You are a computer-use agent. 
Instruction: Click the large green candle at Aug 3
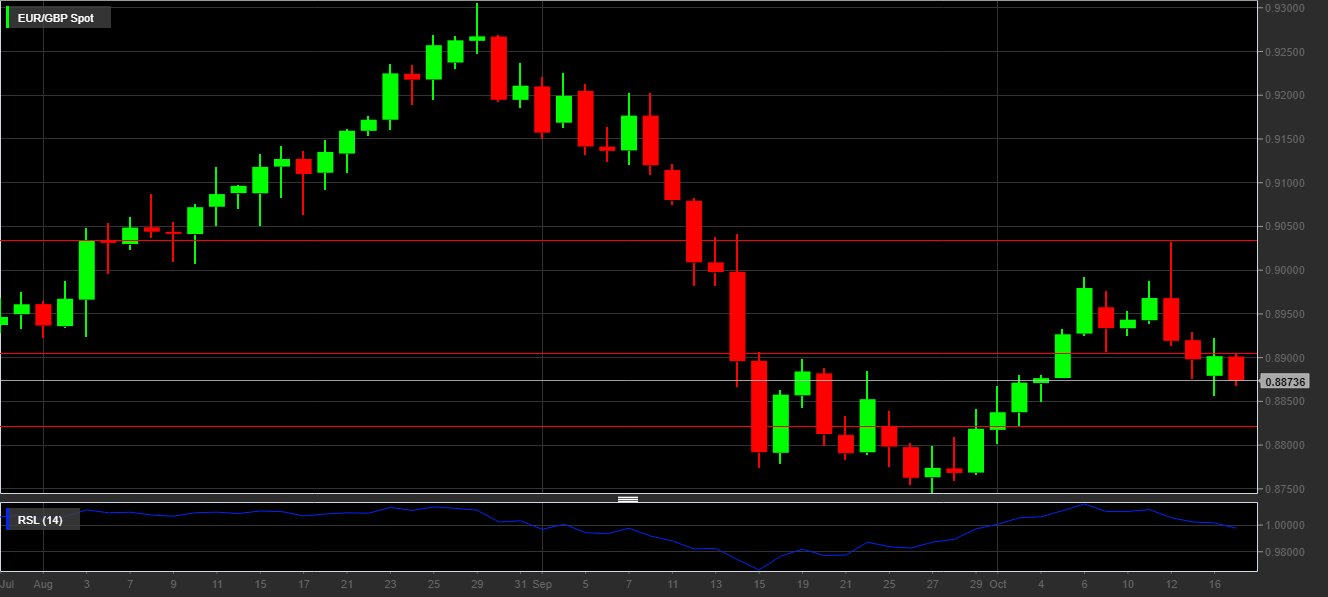coord(87,270)
